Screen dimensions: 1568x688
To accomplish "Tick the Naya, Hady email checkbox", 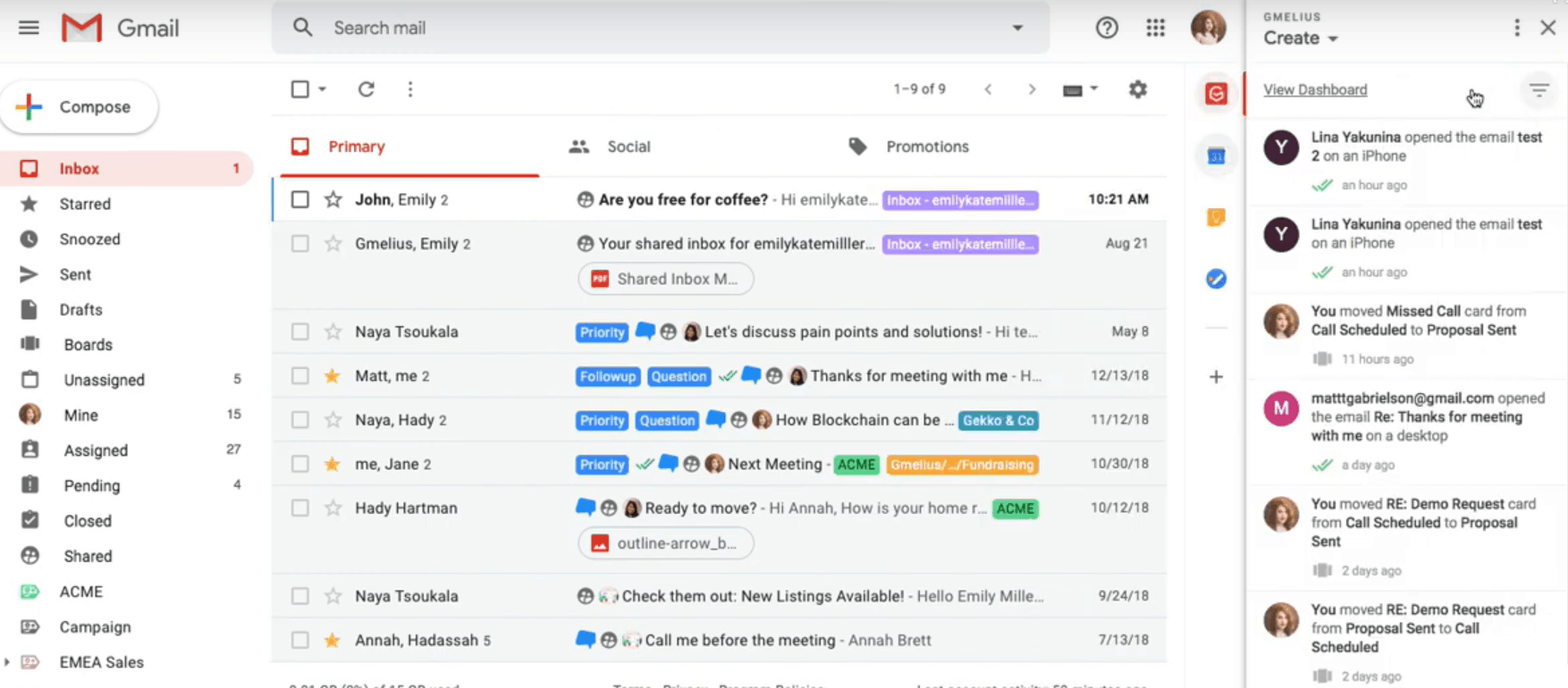I will [x=300, y=420].
